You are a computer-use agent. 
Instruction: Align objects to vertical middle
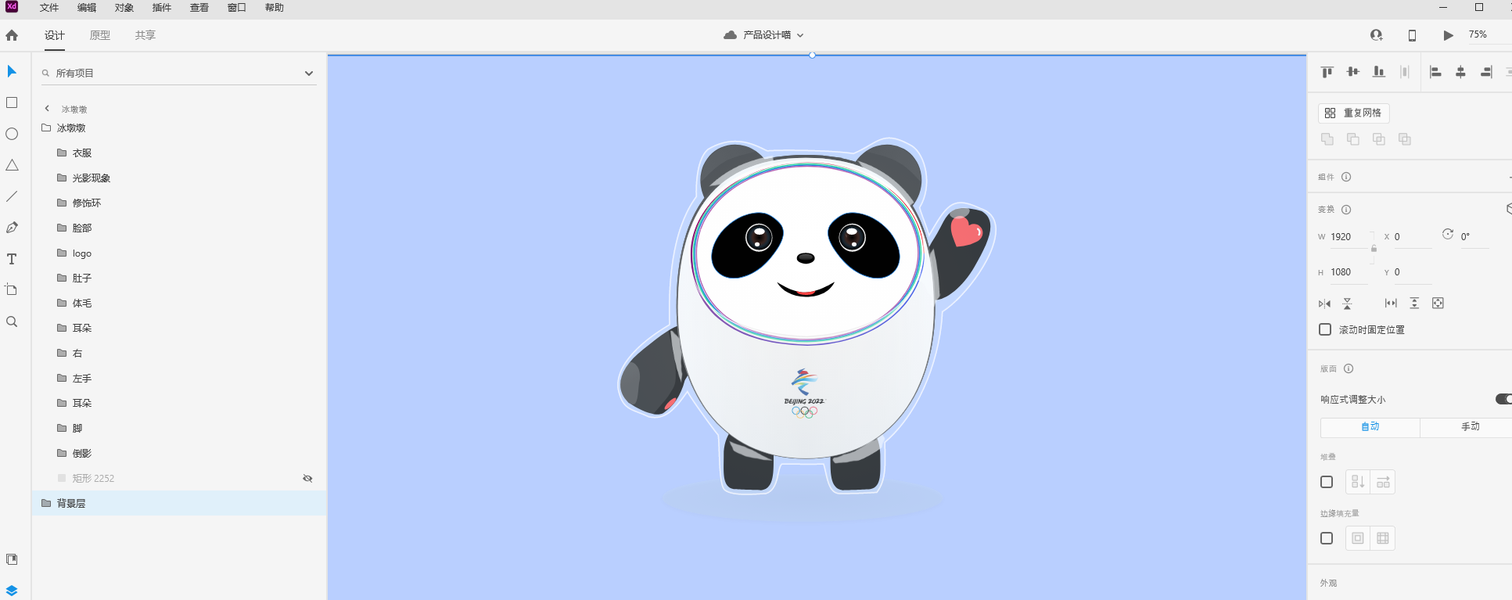(x=1353, y=72)
